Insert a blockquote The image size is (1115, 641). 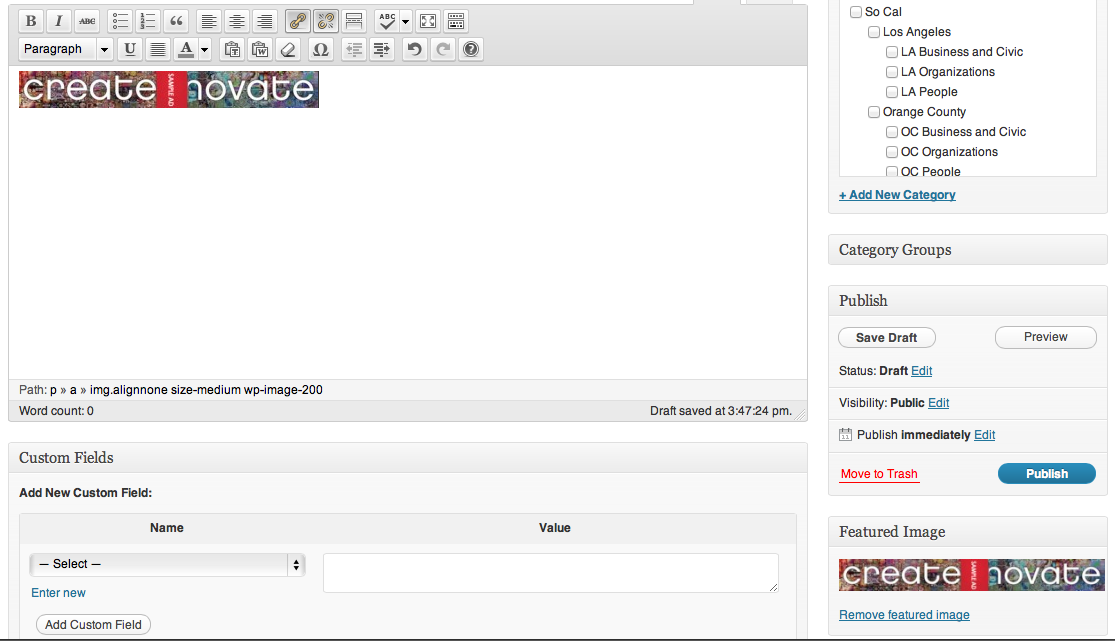(x=176, y=21)
